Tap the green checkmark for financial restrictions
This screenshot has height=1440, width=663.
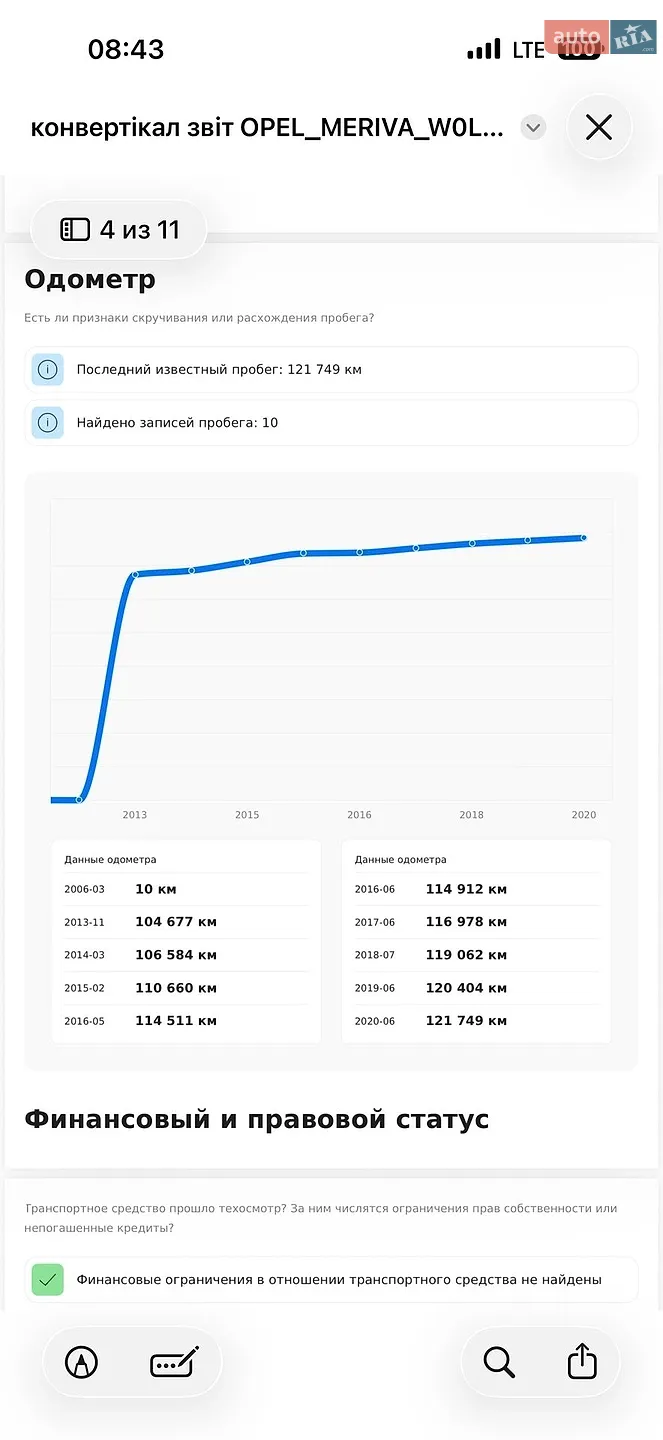(47, 1279)
